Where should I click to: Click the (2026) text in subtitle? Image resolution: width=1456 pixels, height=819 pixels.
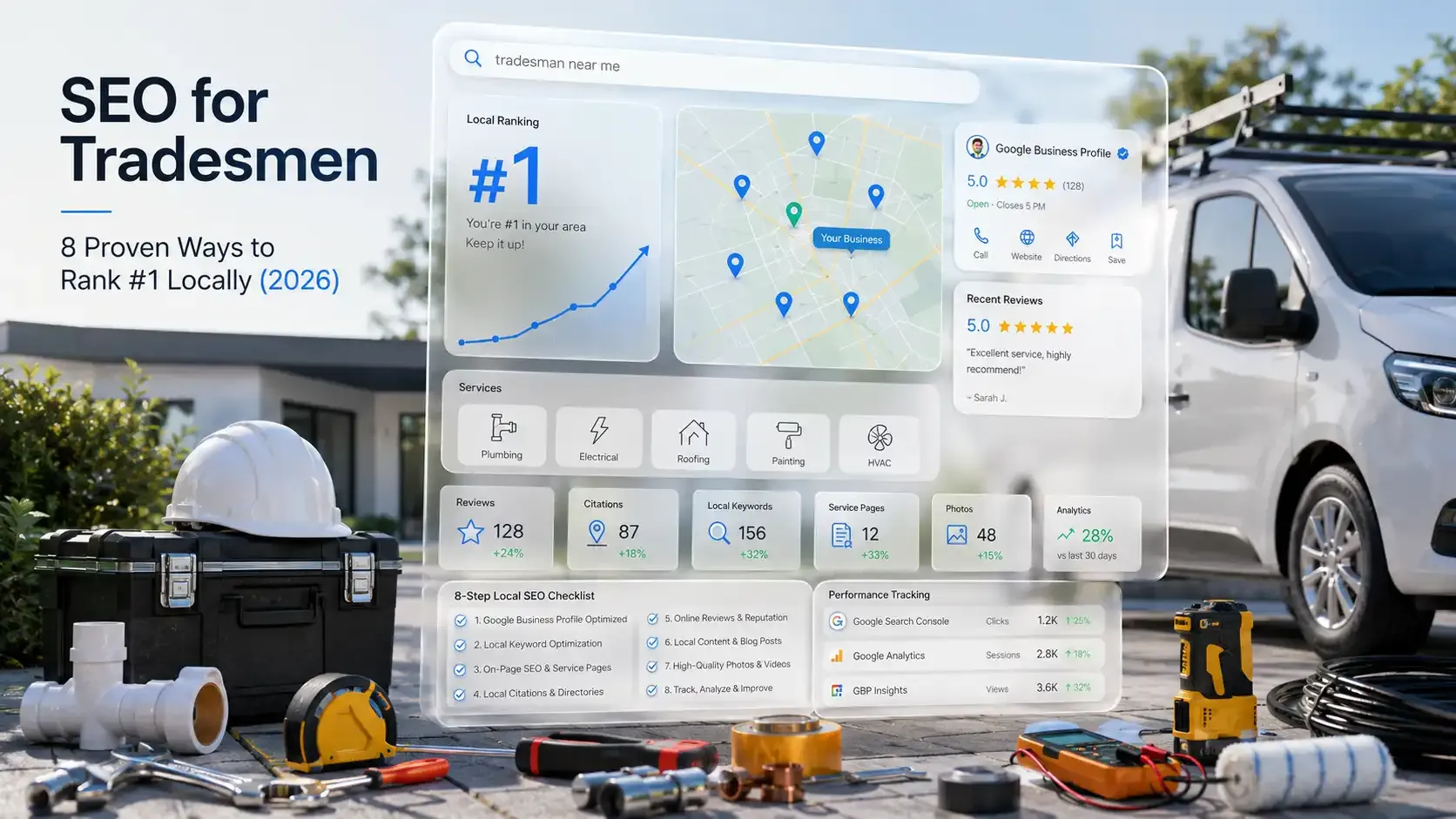coord(300,280)
